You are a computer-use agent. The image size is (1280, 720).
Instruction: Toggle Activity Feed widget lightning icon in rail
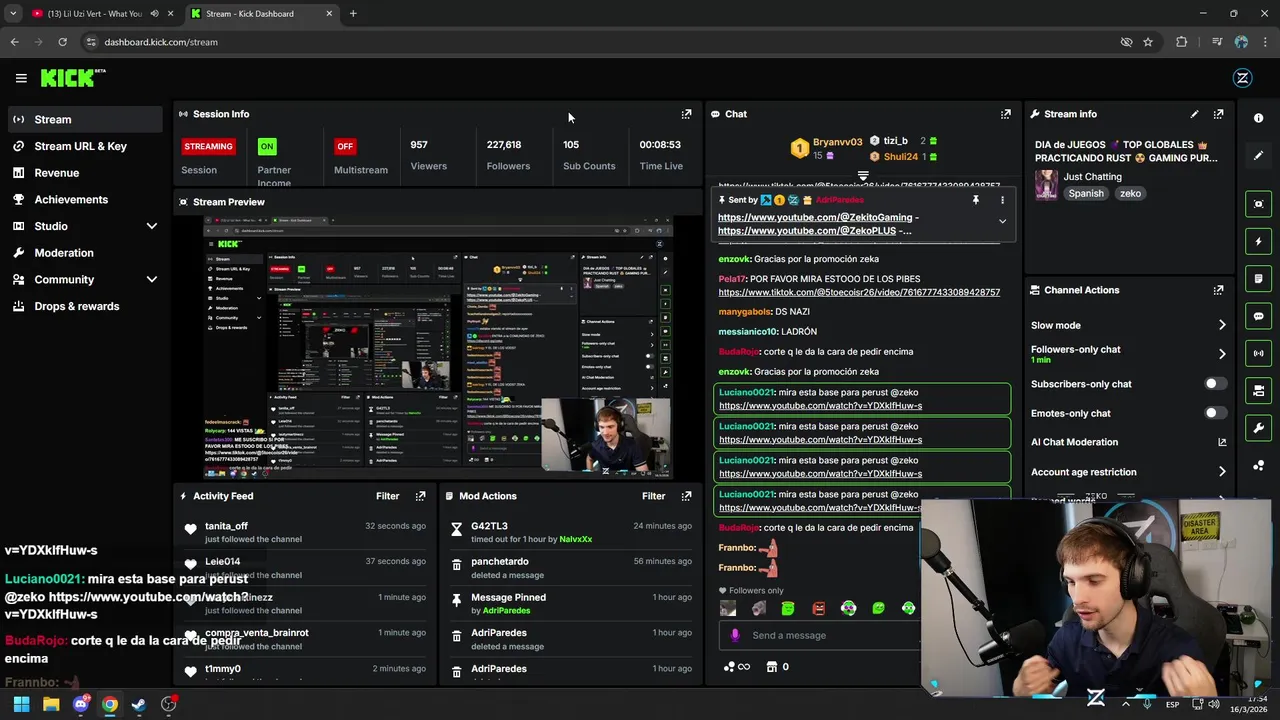tap(1258, 241)
